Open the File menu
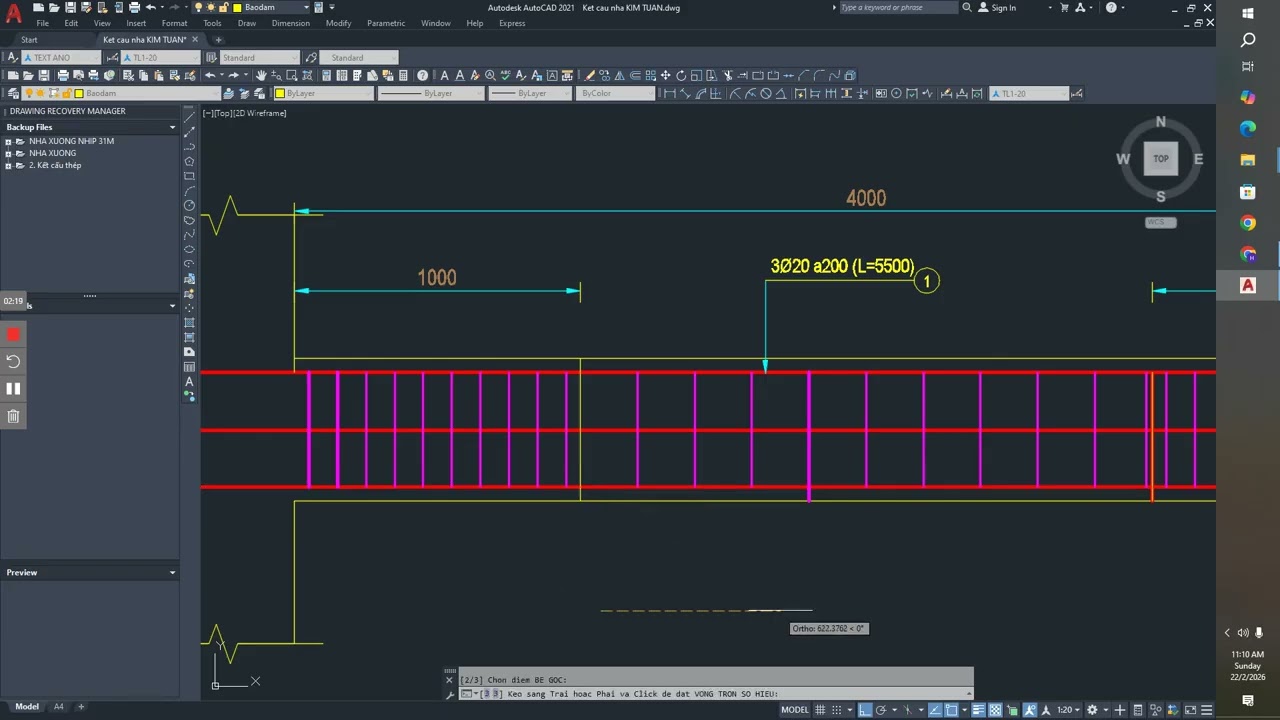This screenshot has width=1280, height=720. (x=43, y=23)
